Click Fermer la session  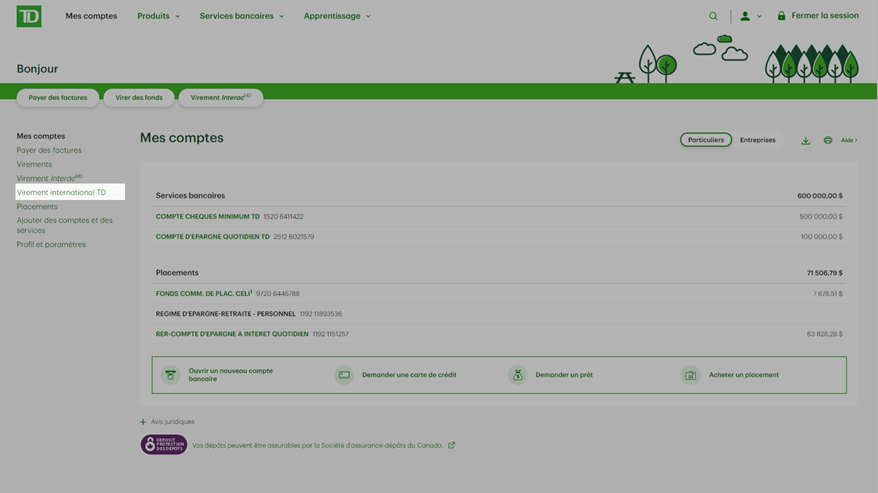[825, 16]
